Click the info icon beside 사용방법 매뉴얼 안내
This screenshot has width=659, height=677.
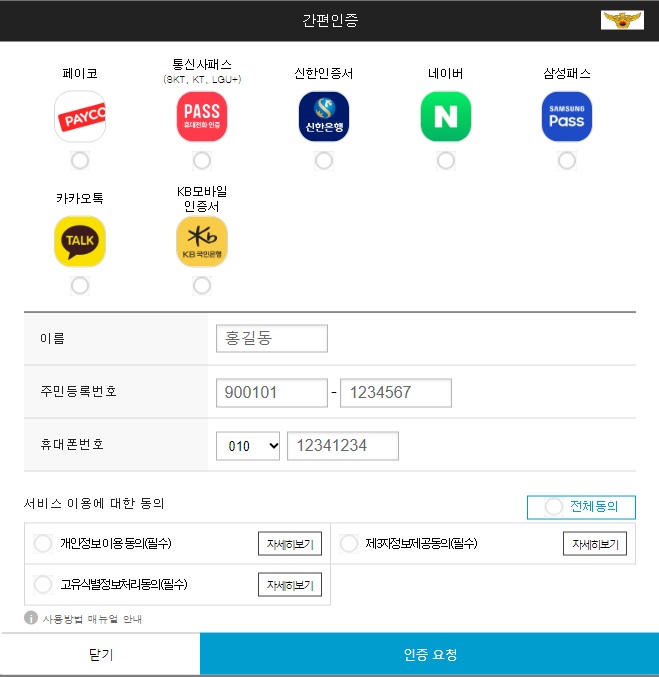coord(31,618)
